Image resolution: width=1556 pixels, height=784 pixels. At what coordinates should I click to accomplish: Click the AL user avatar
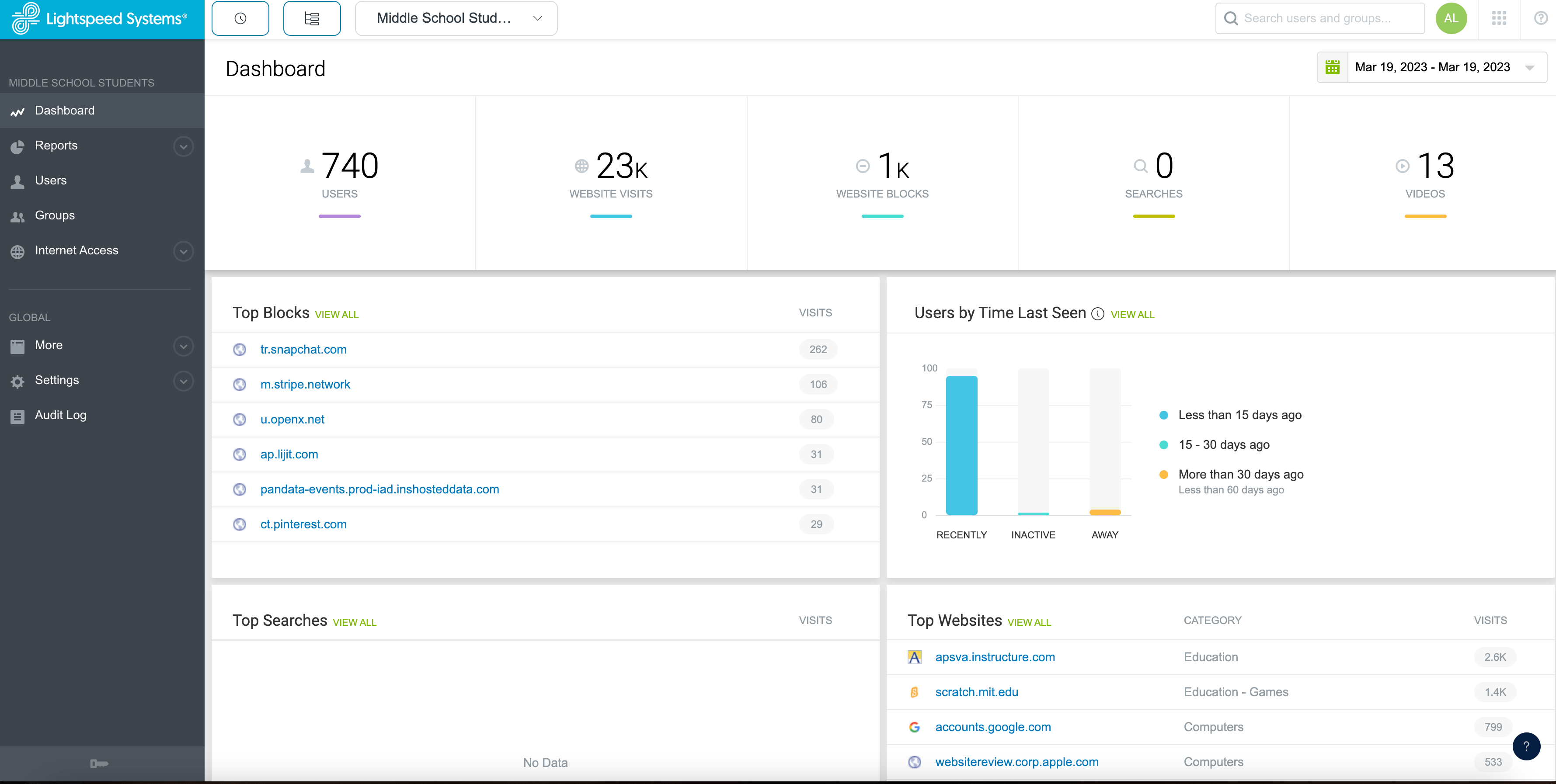1451,18
